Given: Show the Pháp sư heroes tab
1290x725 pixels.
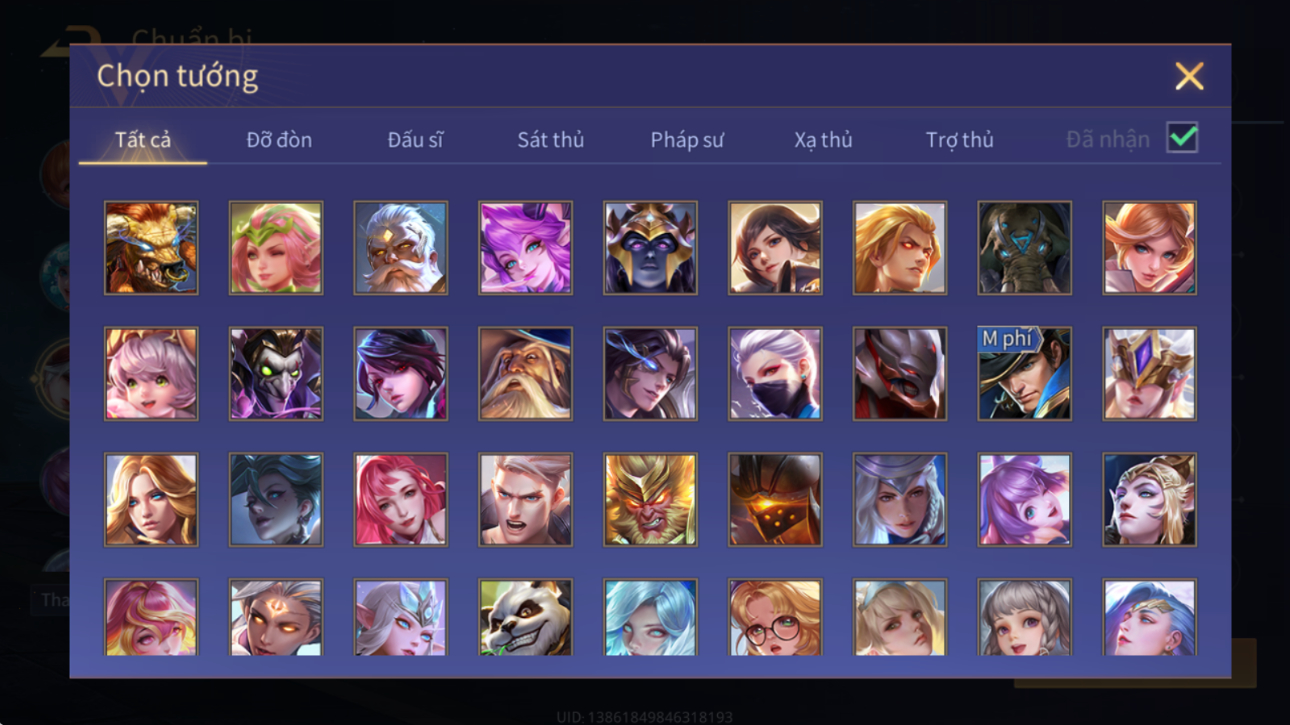Looking at the screenshot, I should (x=687, y=140).
